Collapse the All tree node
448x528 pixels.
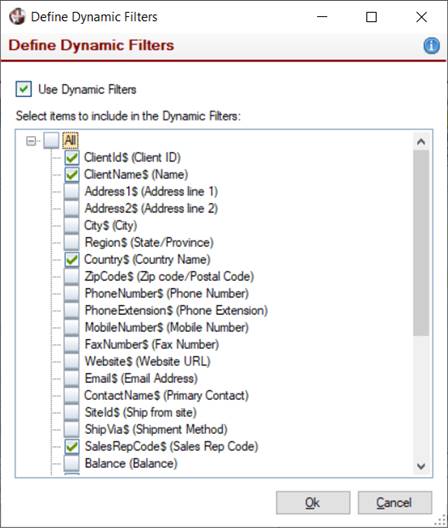tap(31, 141)
